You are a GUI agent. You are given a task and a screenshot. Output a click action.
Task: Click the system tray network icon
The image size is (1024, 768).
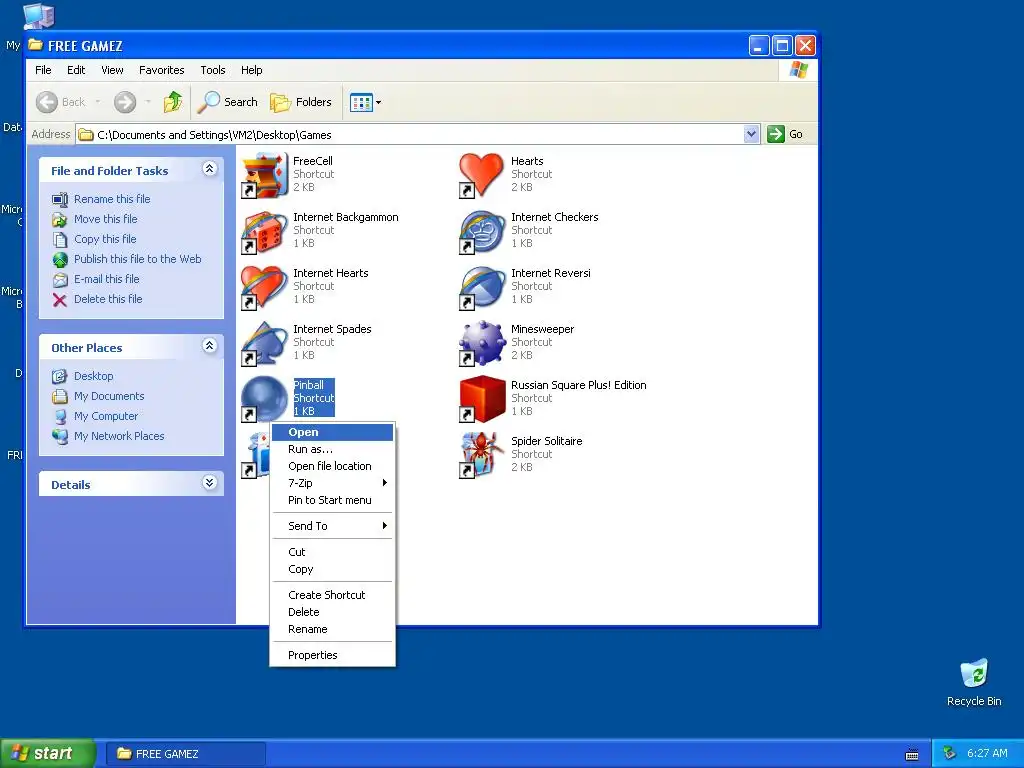tap(950, 754)
